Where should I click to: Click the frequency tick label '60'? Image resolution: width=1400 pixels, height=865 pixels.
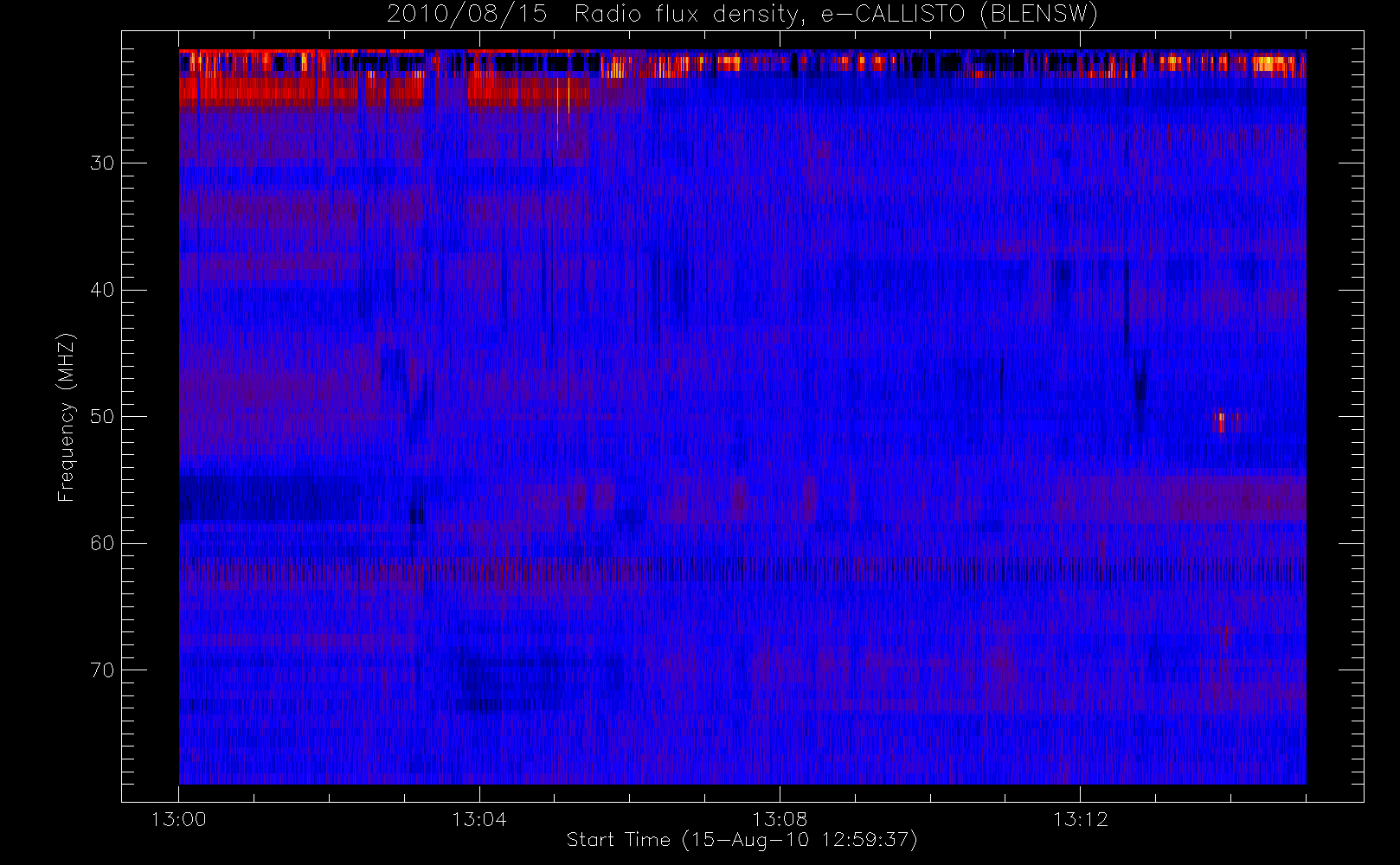(x=102, y=543)
